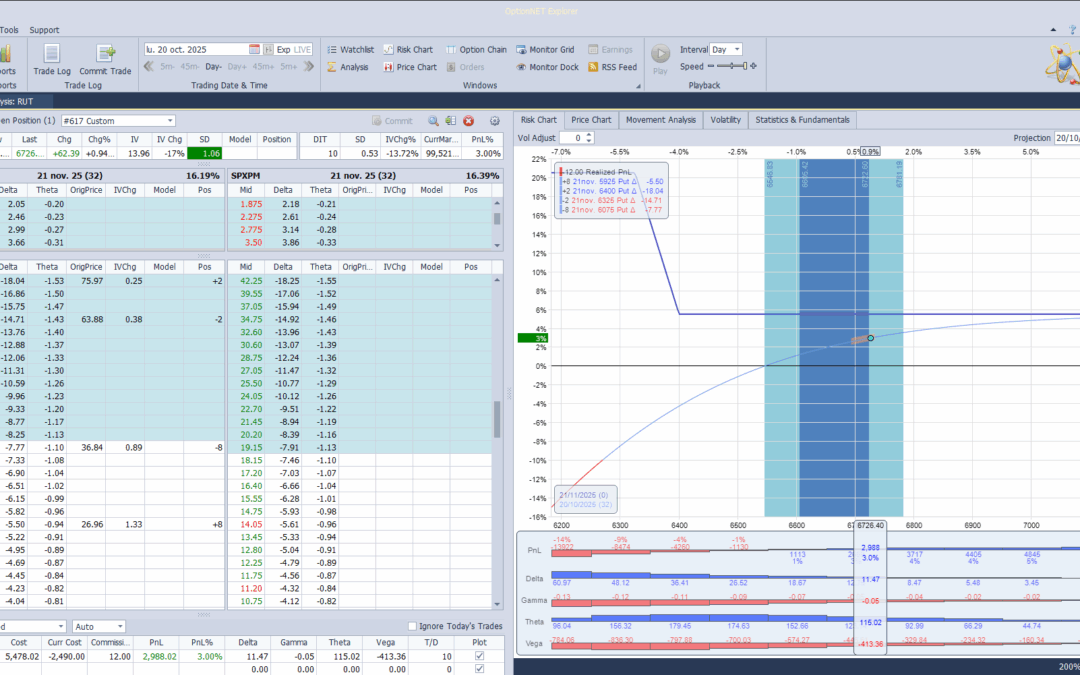Click the Day+ step forward button
This screenshot has height=675, width=1080.
pos(236,67)
